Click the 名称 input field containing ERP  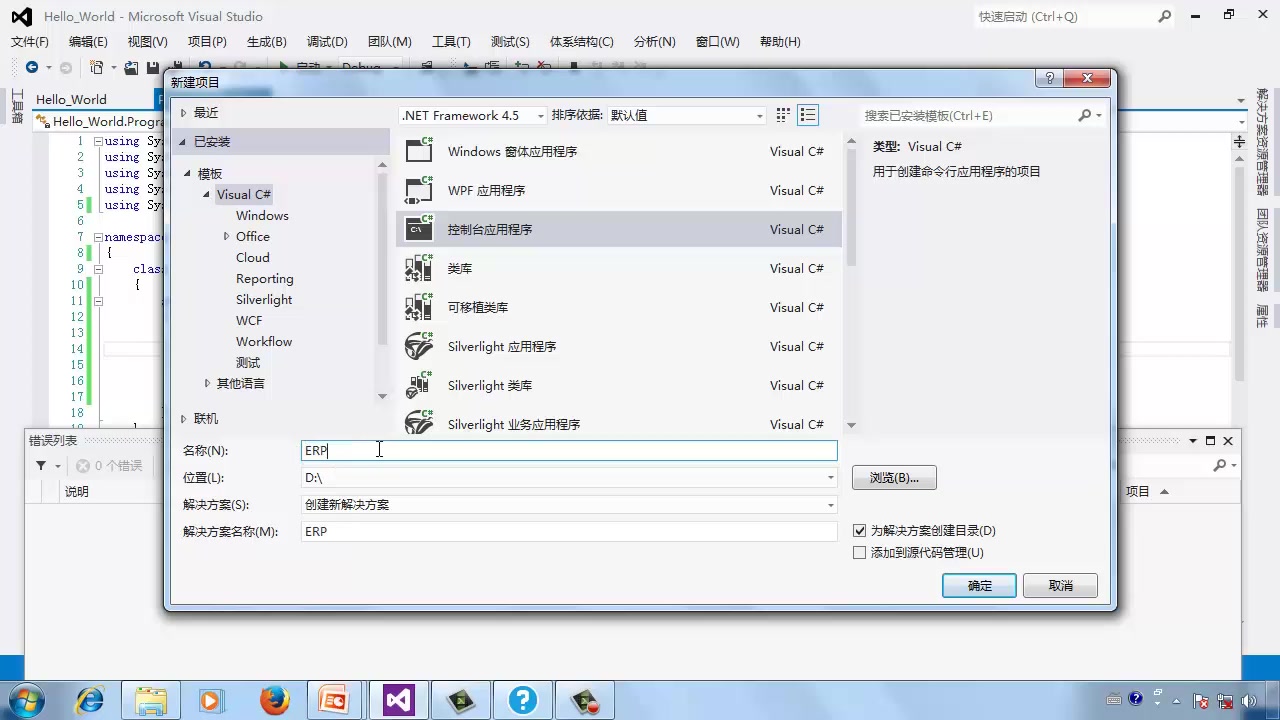click(569, 451)
